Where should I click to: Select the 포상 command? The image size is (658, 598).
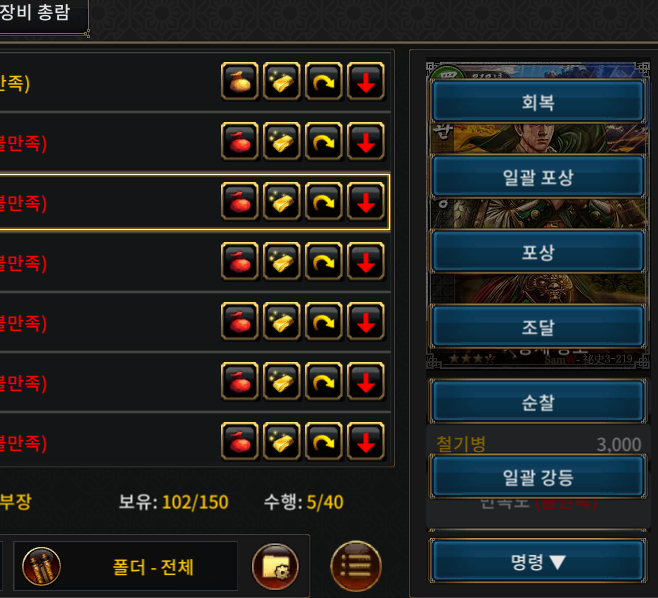pyautogui.click(x=538, y=252)
